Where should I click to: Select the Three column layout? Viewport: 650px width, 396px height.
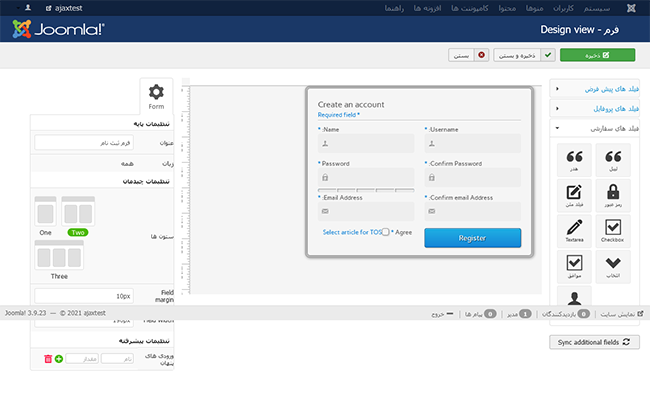click(59, 260)
